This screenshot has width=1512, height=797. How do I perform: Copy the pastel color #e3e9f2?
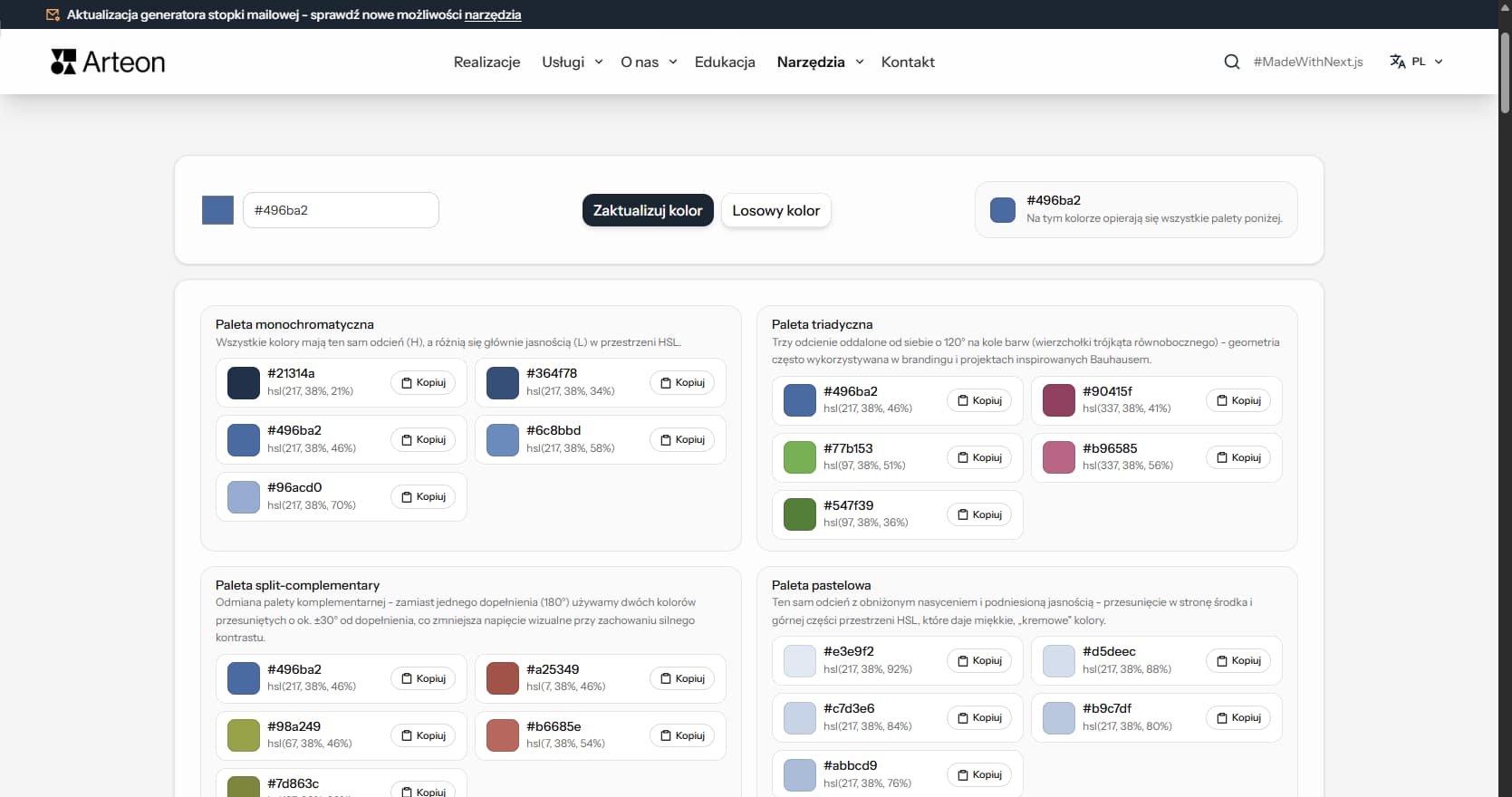[979, 661]
